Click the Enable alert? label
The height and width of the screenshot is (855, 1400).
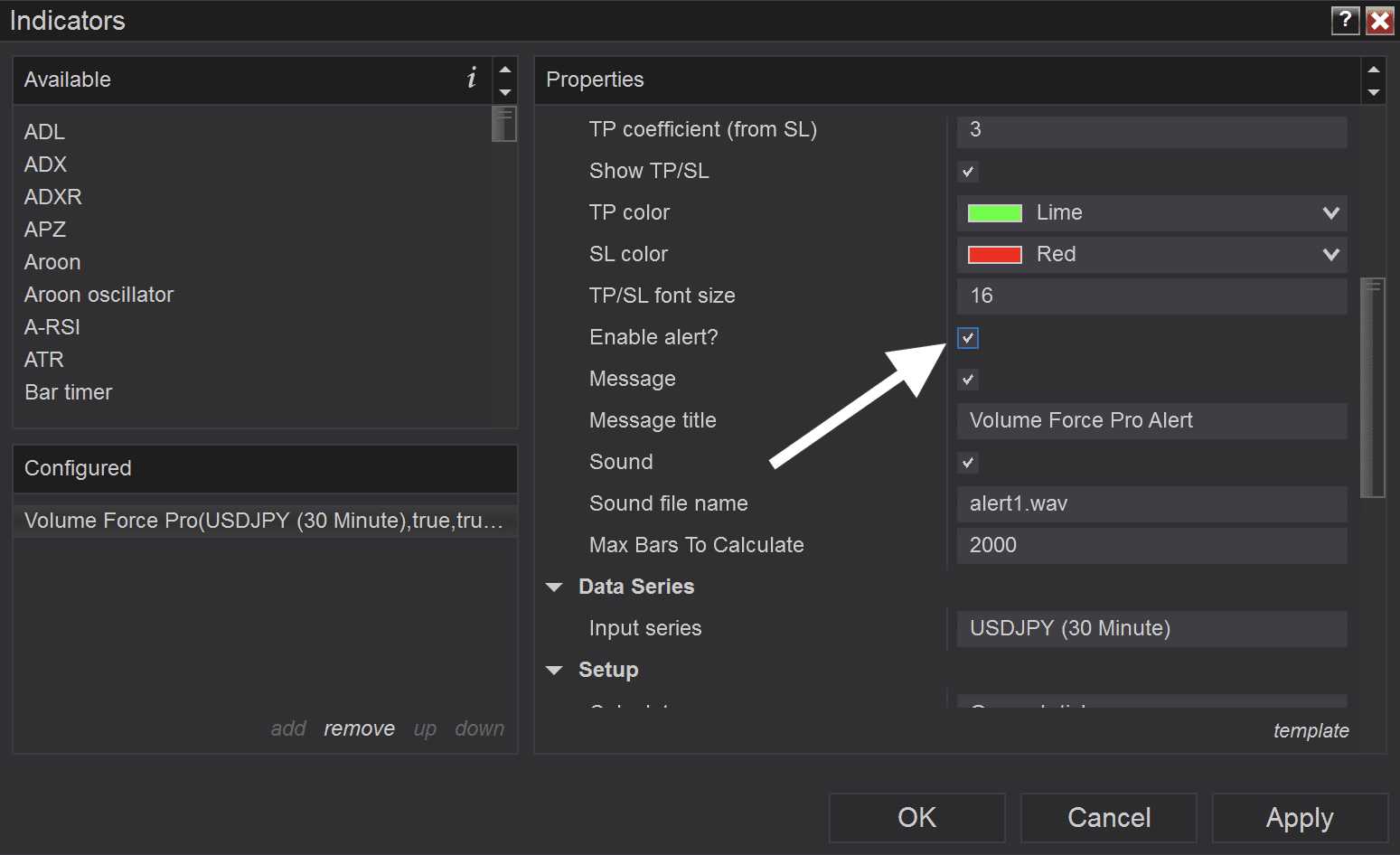pyautogui.click(x=653, y=338)
